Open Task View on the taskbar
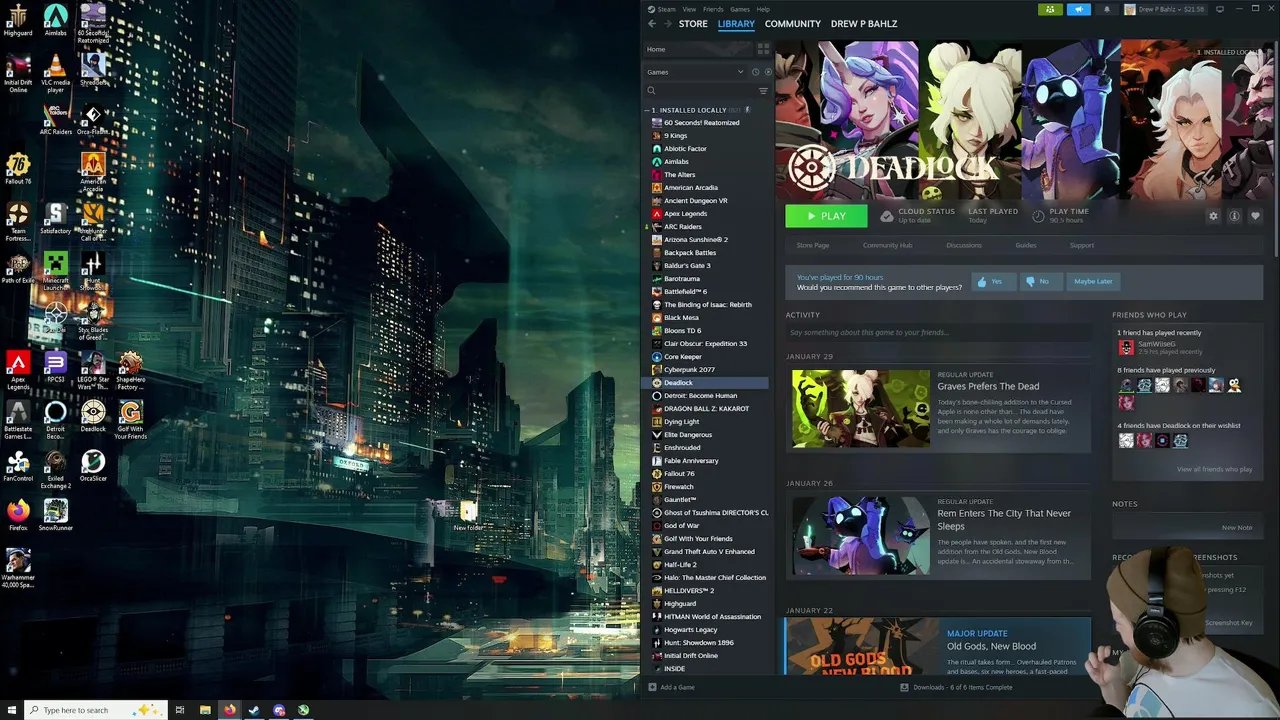Image resolution: width=1280 pixels, height=720 pixels. coord(180,710)
